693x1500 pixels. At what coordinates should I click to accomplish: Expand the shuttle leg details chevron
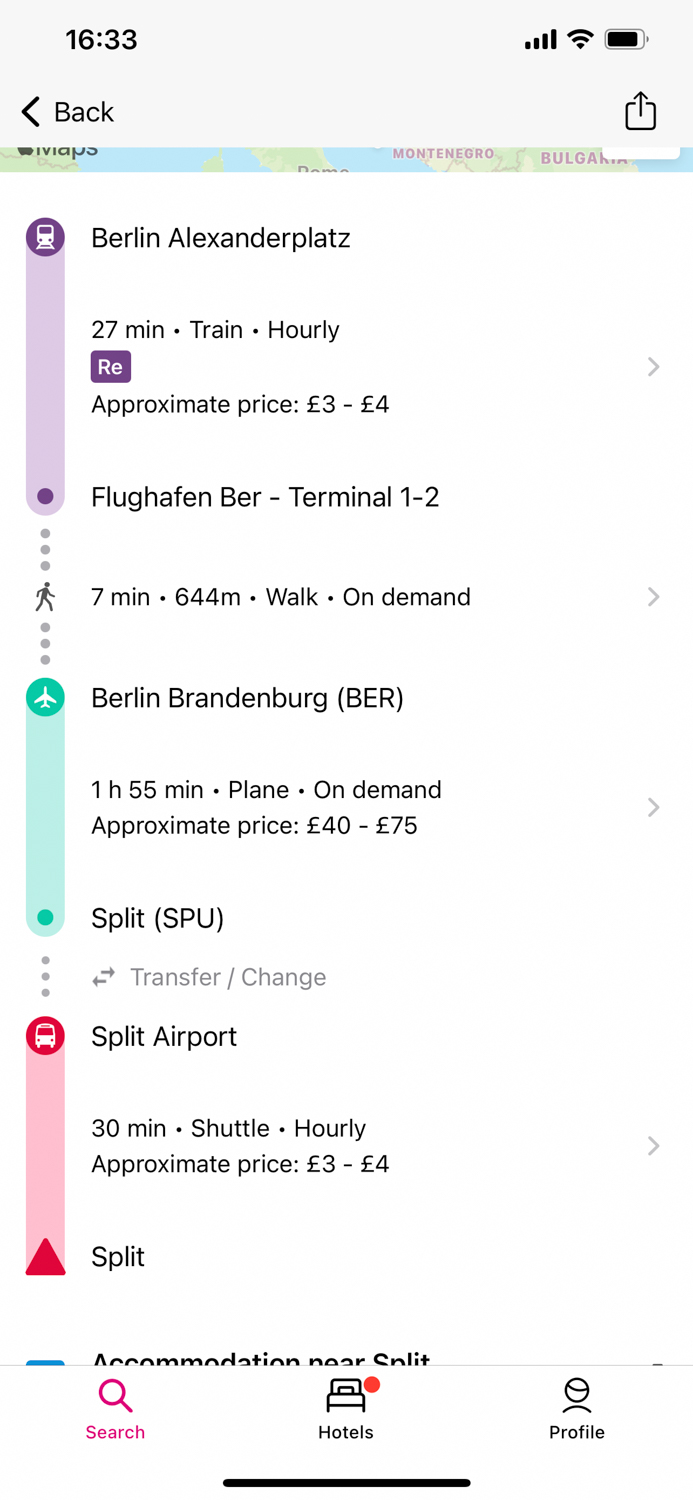(x=653, y=1146)
